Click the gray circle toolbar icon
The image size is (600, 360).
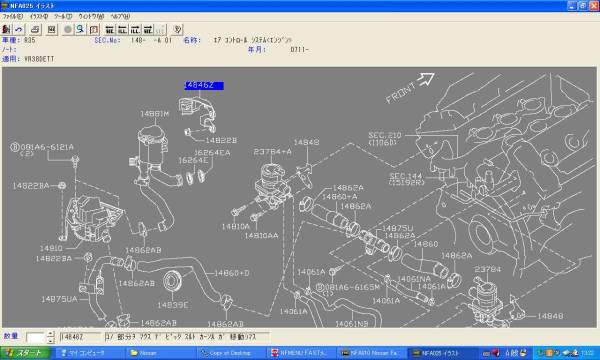67,29
